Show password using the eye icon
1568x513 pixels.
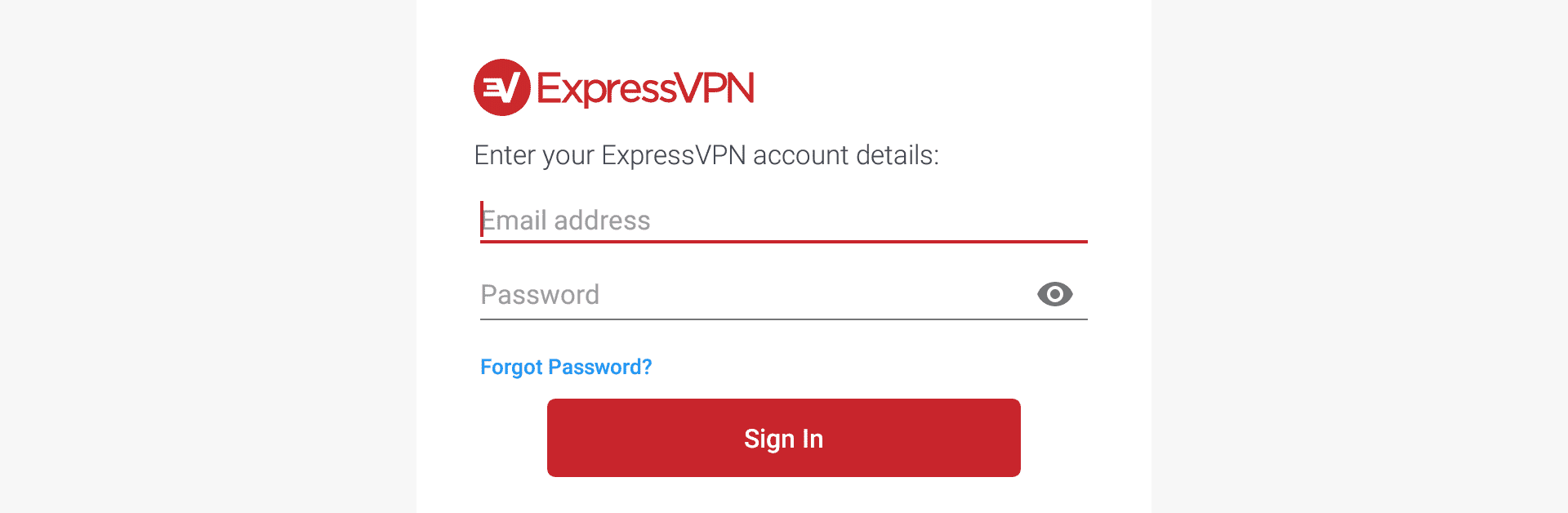click(x=1054, y=294)
